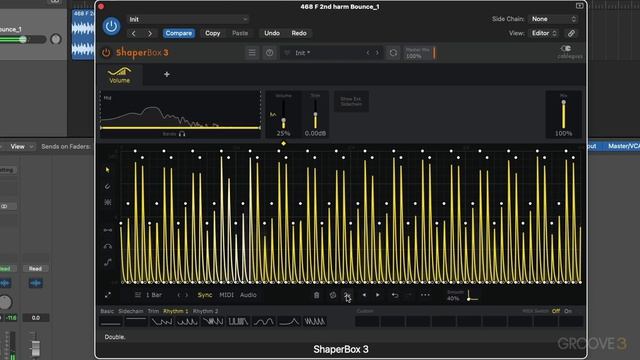
Task: Select the snowflake grid snap tool
Action: point(108,202)
